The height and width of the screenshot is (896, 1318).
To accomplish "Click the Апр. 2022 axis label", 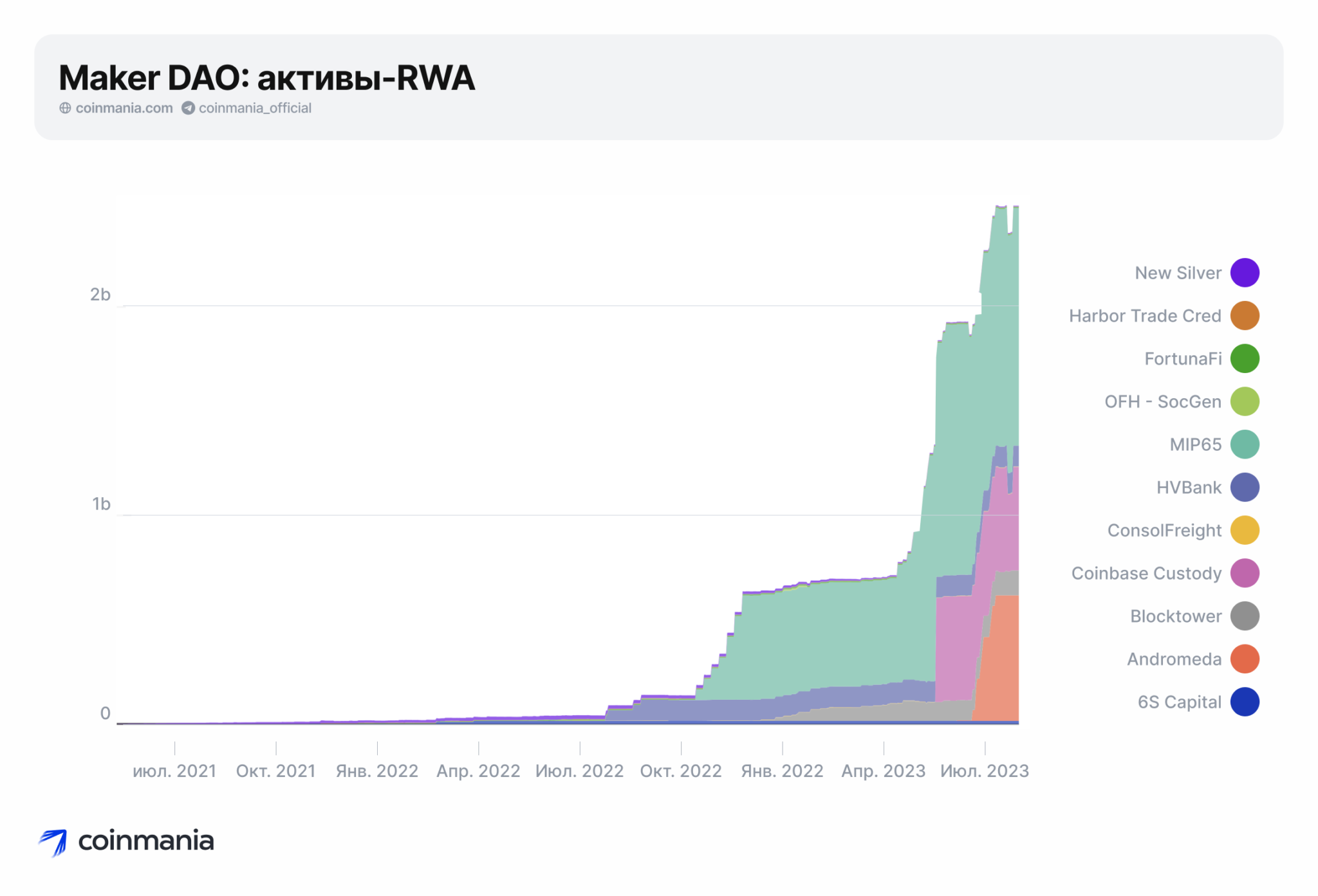I will coord(478,771).
